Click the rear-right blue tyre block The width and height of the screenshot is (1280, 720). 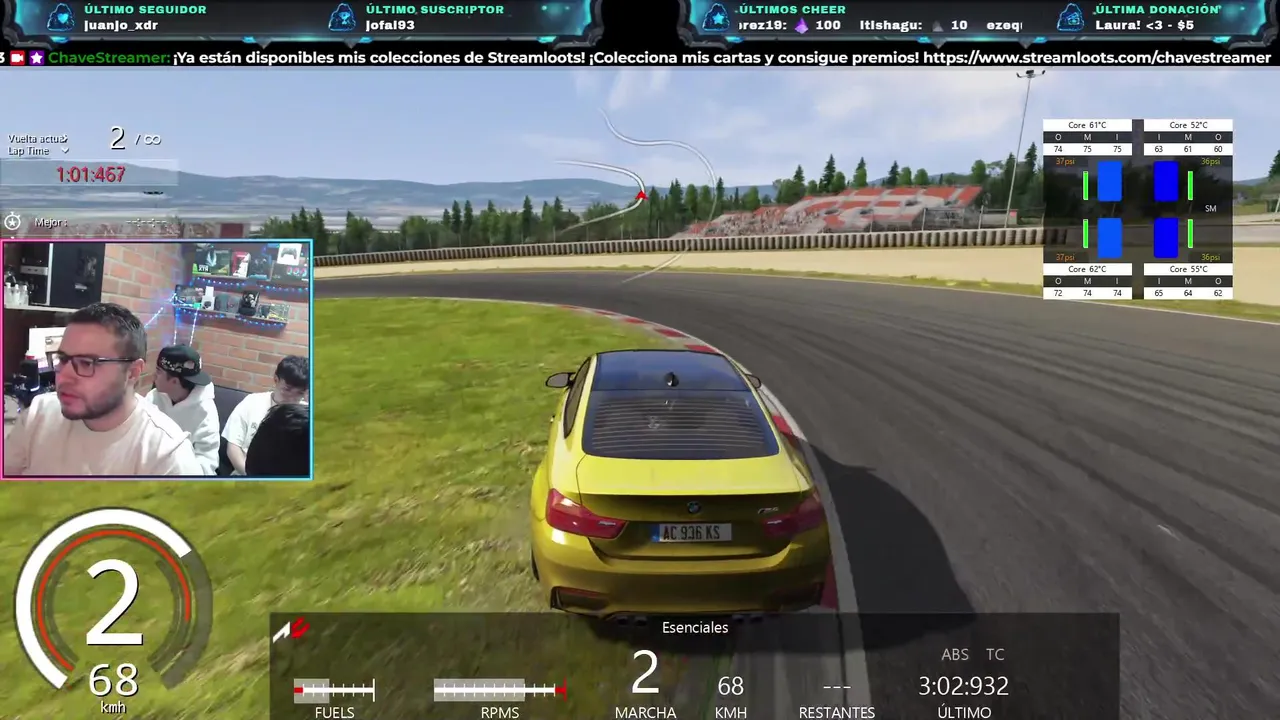tap(1166, 238)
